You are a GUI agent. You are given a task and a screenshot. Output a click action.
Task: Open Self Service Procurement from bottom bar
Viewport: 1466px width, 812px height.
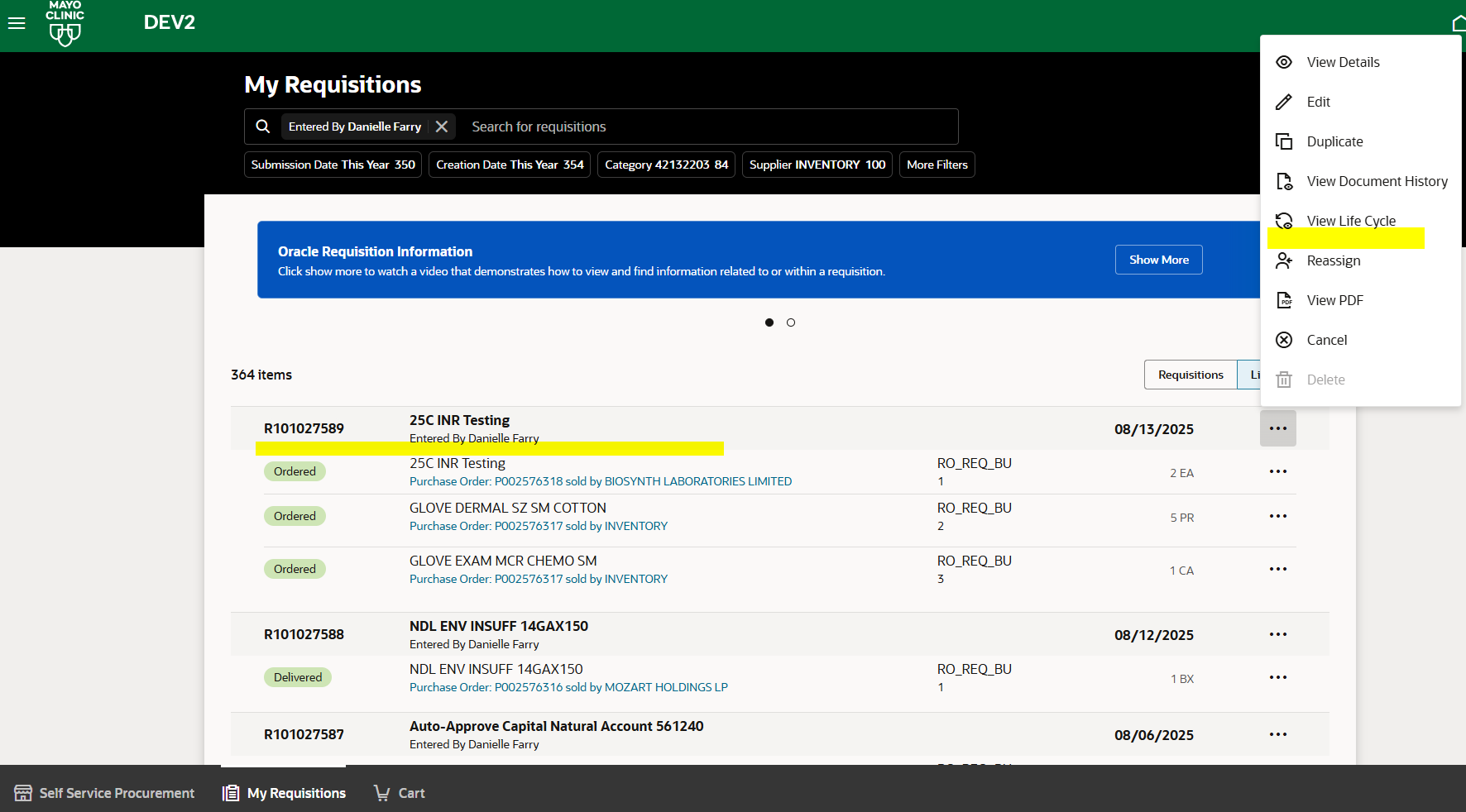click(x=105, y=792)
